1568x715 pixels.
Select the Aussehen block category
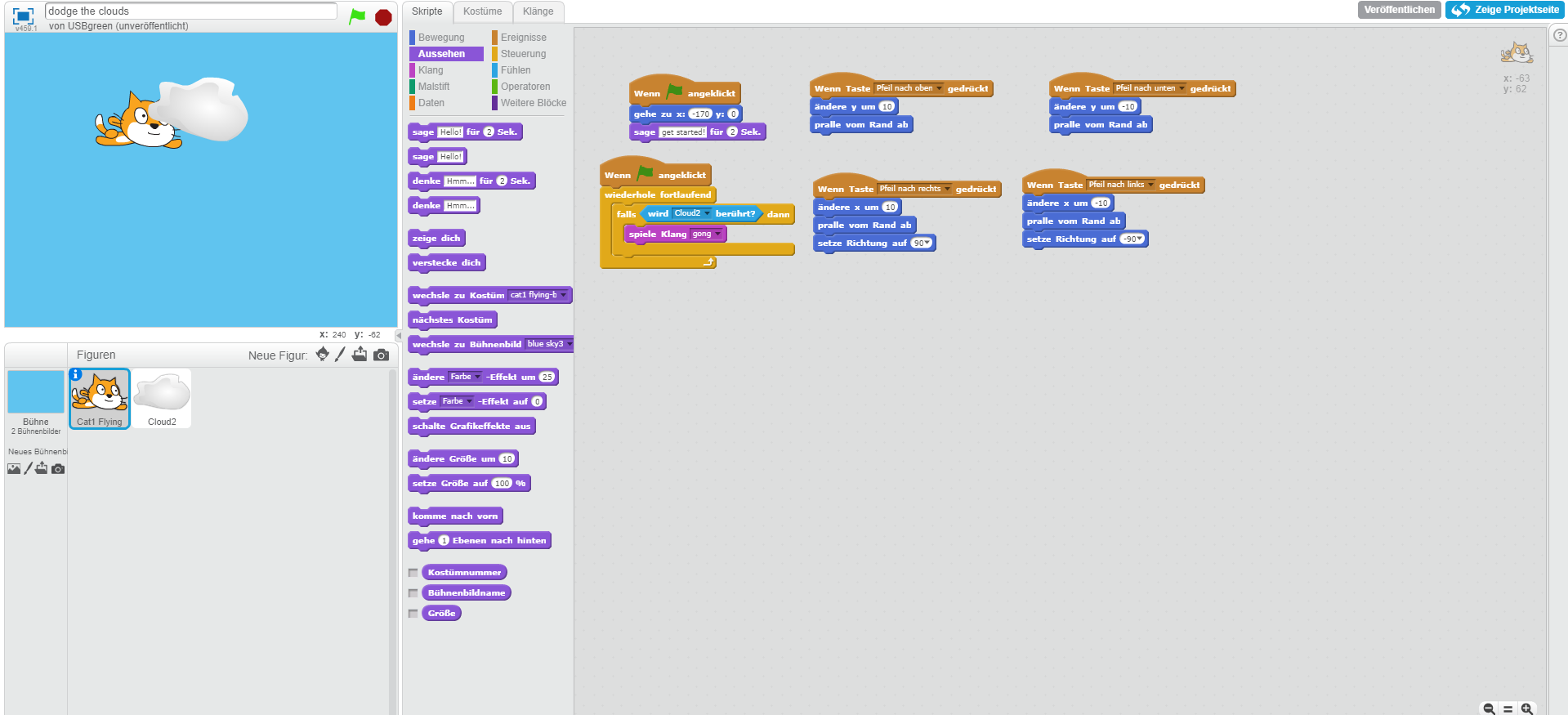tap(445, 54)
